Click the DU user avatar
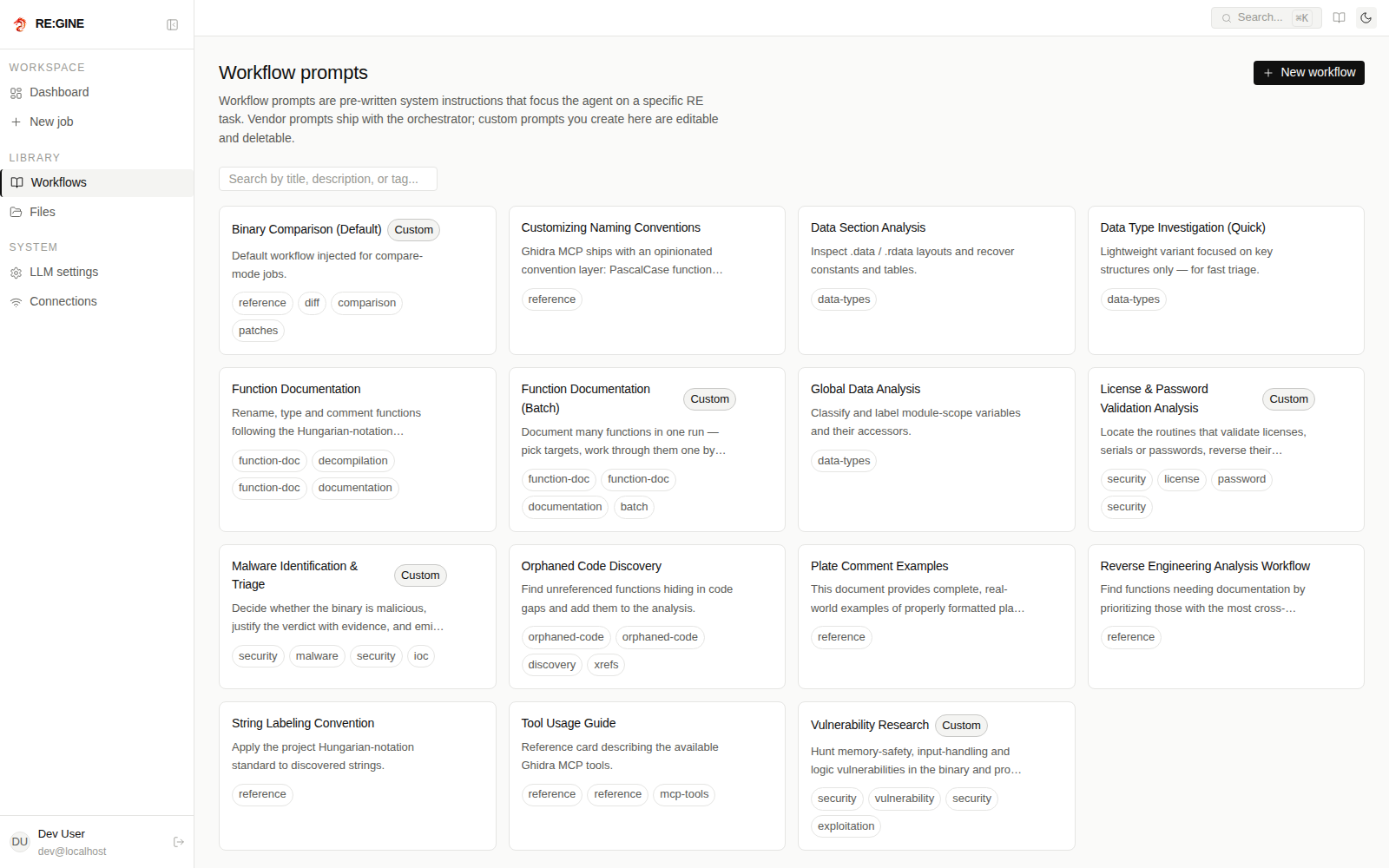Screen dimensions: 1389x868 [20, 842]
